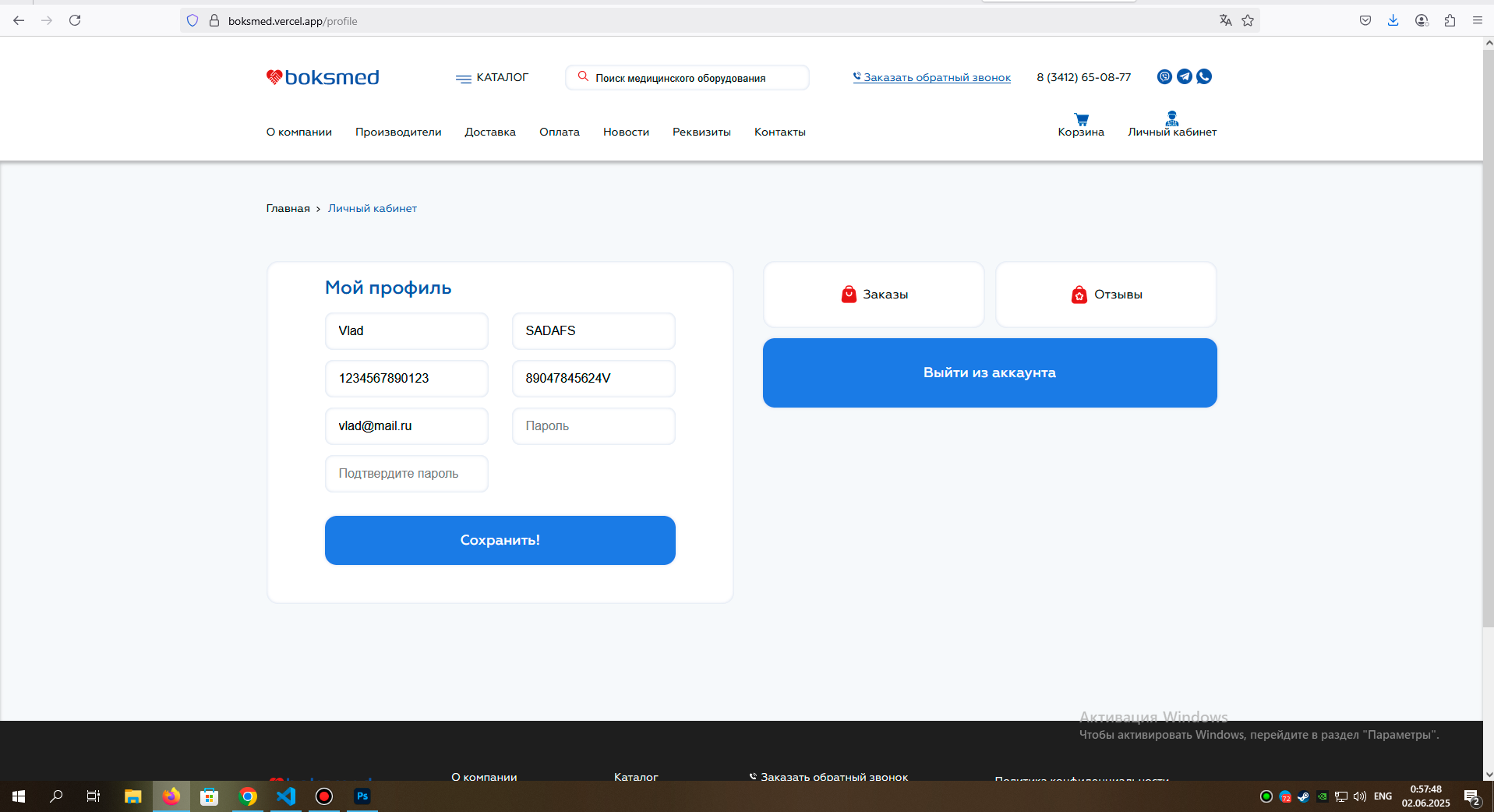
Task: Go to the Доставка menu item
Action: pos(490,132)
